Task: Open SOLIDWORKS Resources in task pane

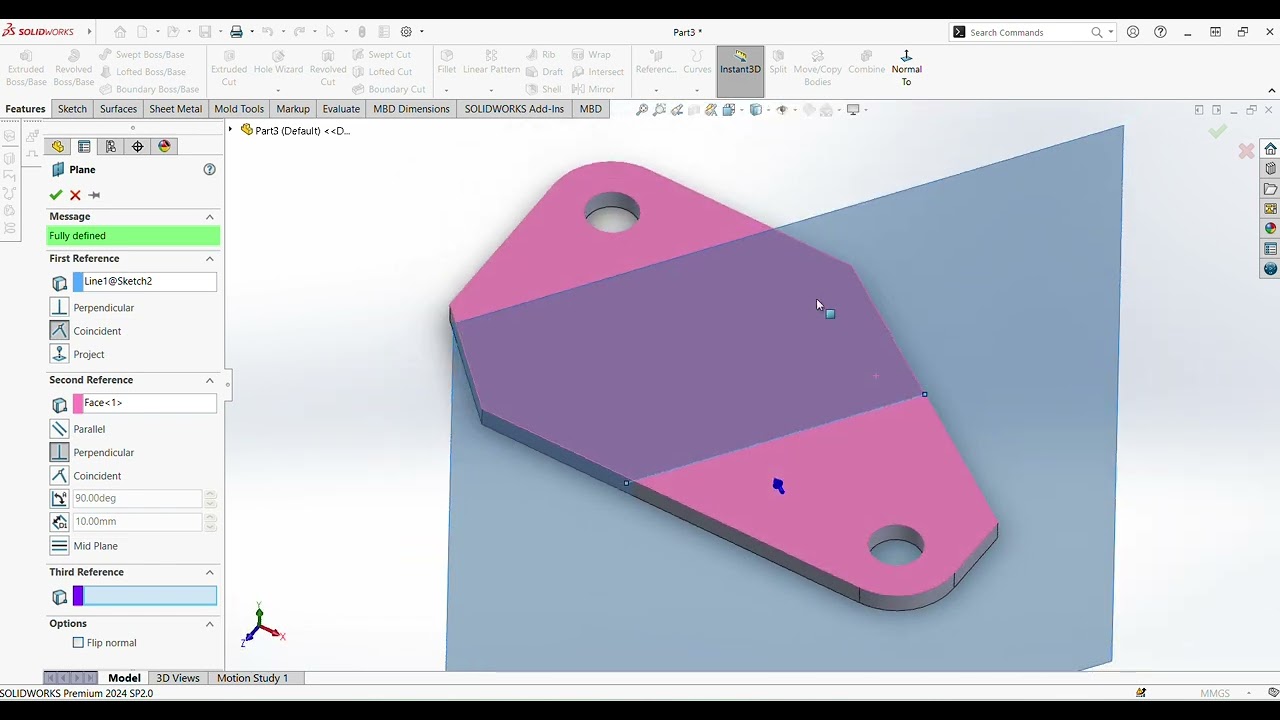Action: tap(1270, 149)
